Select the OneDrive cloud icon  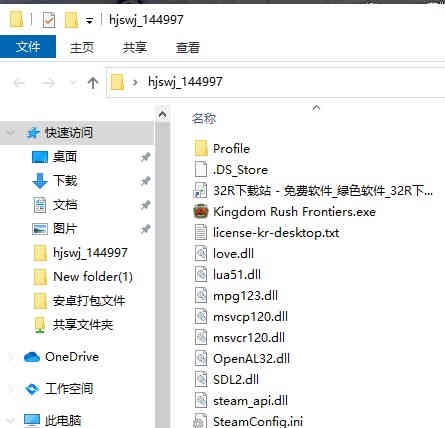point(32,357)
